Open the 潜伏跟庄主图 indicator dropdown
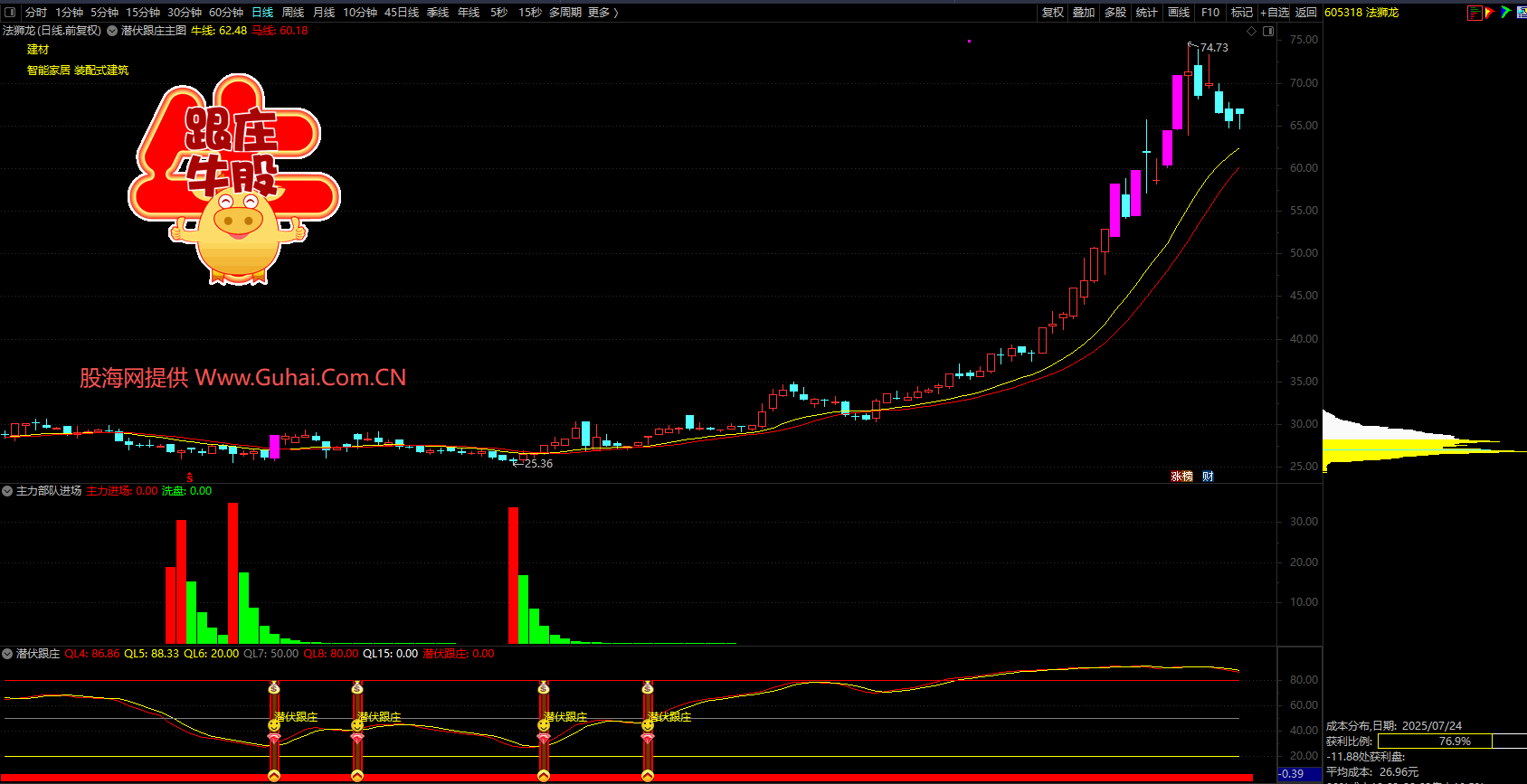The image size is (1527, 784). (112, 31)
